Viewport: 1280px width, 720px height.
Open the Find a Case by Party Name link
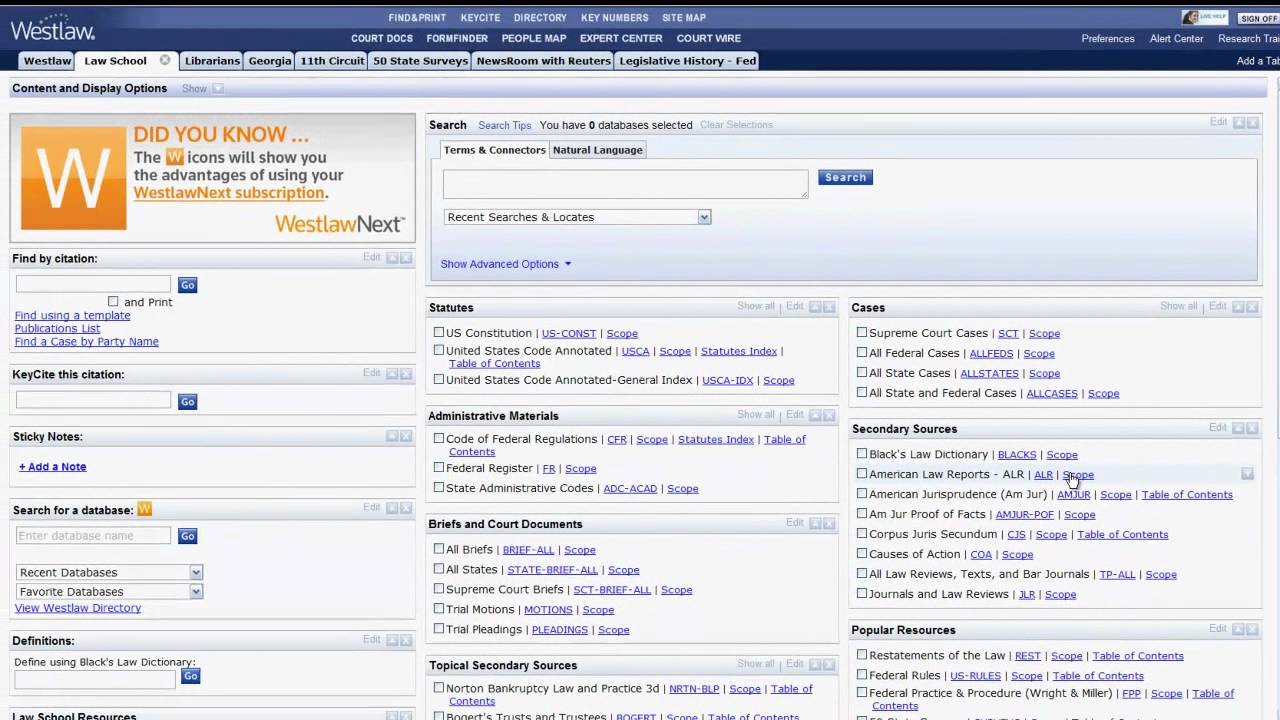point(87,341)
